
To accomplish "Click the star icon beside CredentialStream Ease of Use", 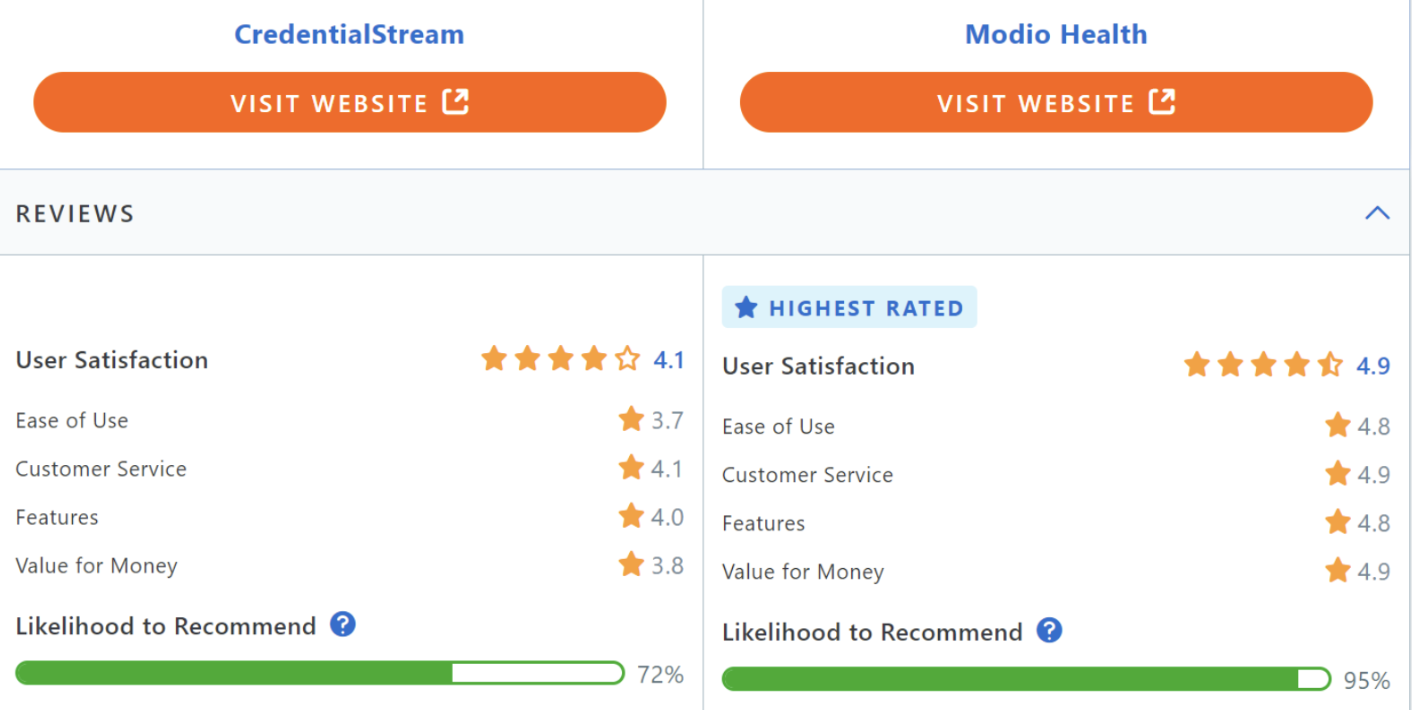I will [x=631, y=419].
